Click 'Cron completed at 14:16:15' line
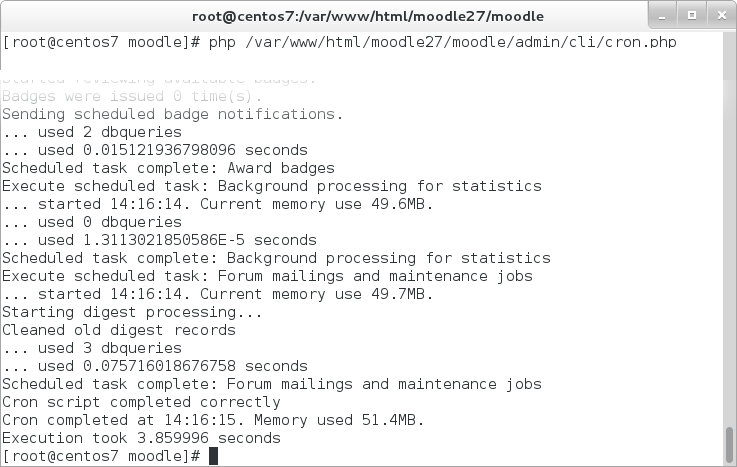 coord(213,420)
